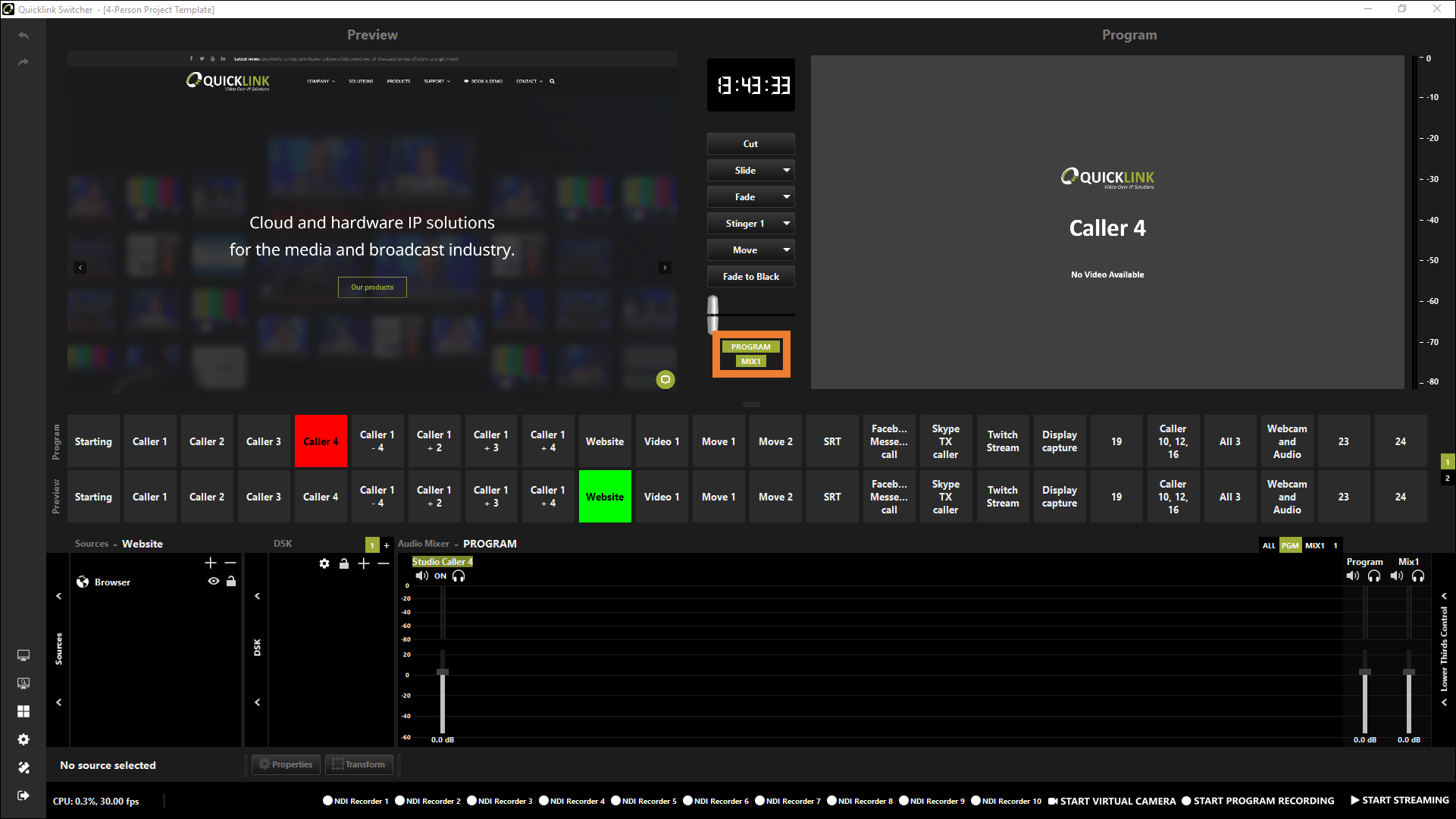Click the DSK lock icon

344,563
